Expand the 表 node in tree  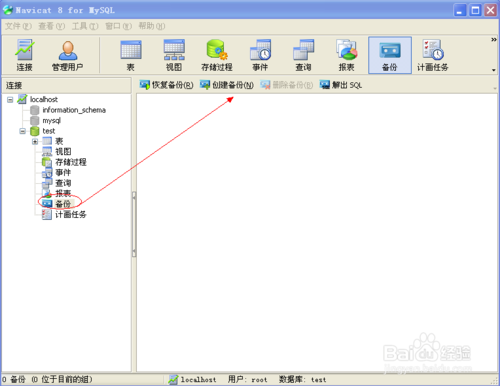pyautogui.click(x=35, y=141)
